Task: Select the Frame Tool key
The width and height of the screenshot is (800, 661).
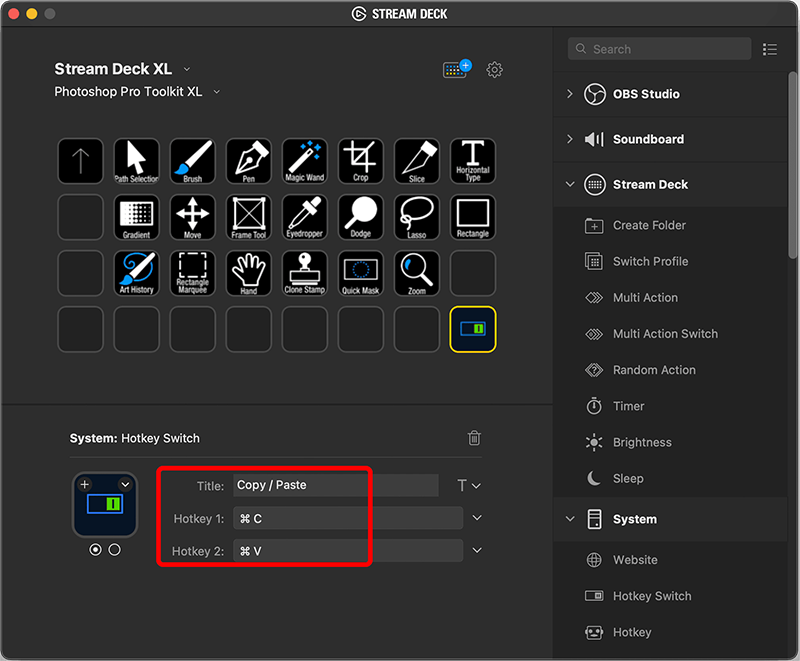Action: [248, 217]
